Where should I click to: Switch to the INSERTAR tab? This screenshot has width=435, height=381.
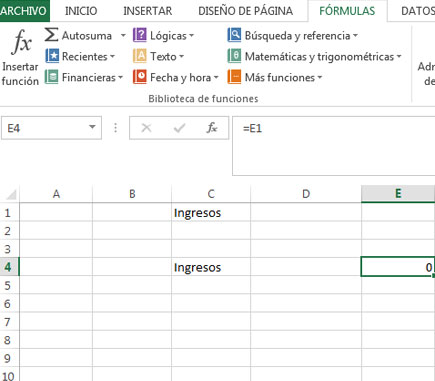pos(148,11)
